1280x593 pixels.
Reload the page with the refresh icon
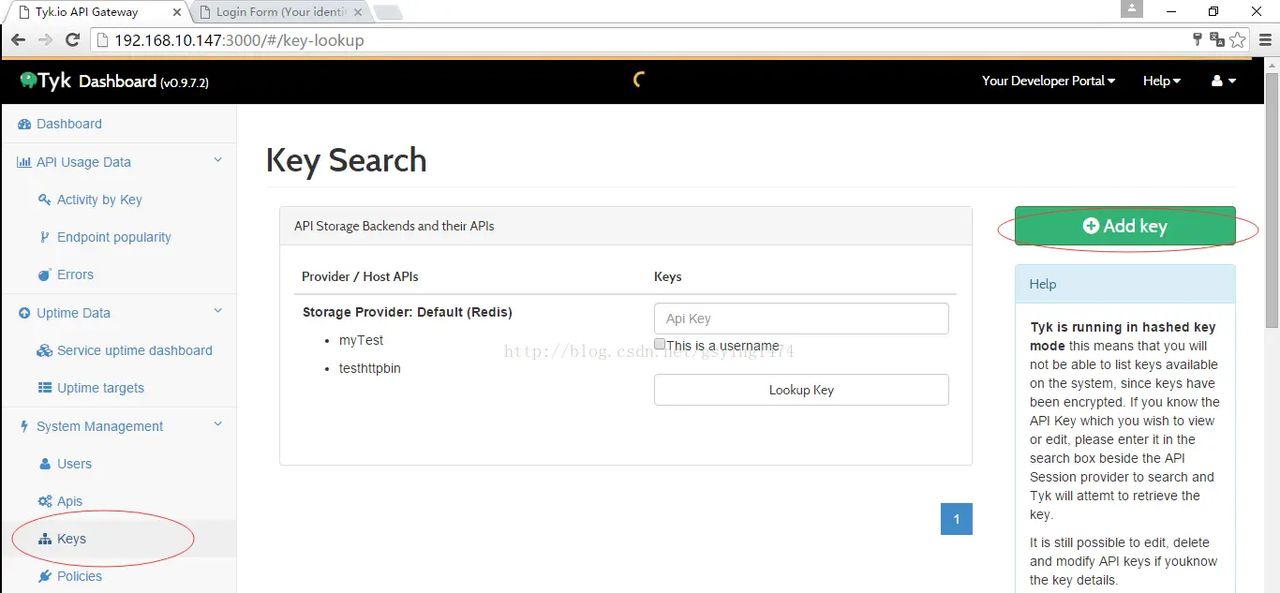[x=72, y=40]
